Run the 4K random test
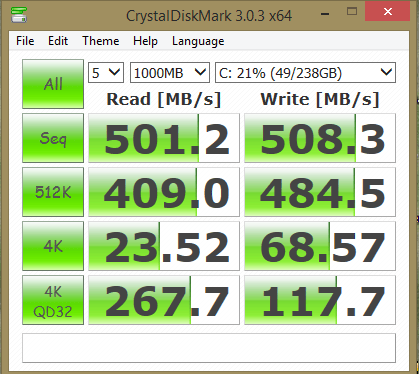This screenshot has height=374, width=419. [x=53, y=246]
